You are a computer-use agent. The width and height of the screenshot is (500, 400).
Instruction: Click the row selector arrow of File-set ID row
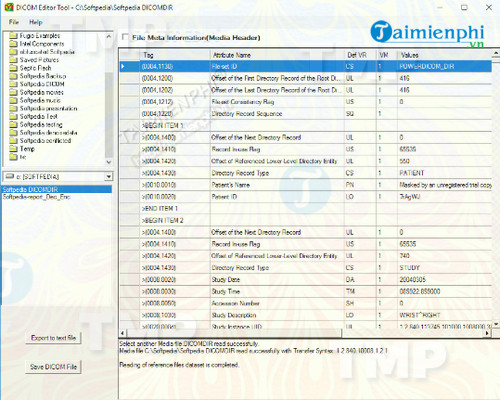(x=129, y=66)
